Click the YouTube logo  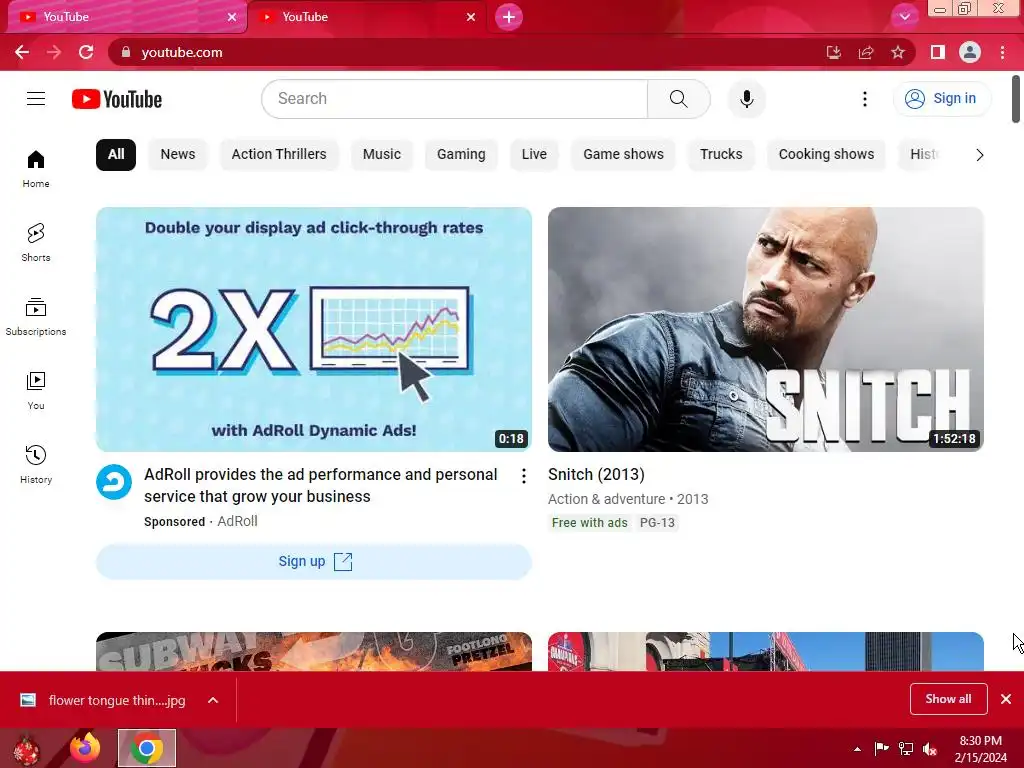click(x=117, y=99)
